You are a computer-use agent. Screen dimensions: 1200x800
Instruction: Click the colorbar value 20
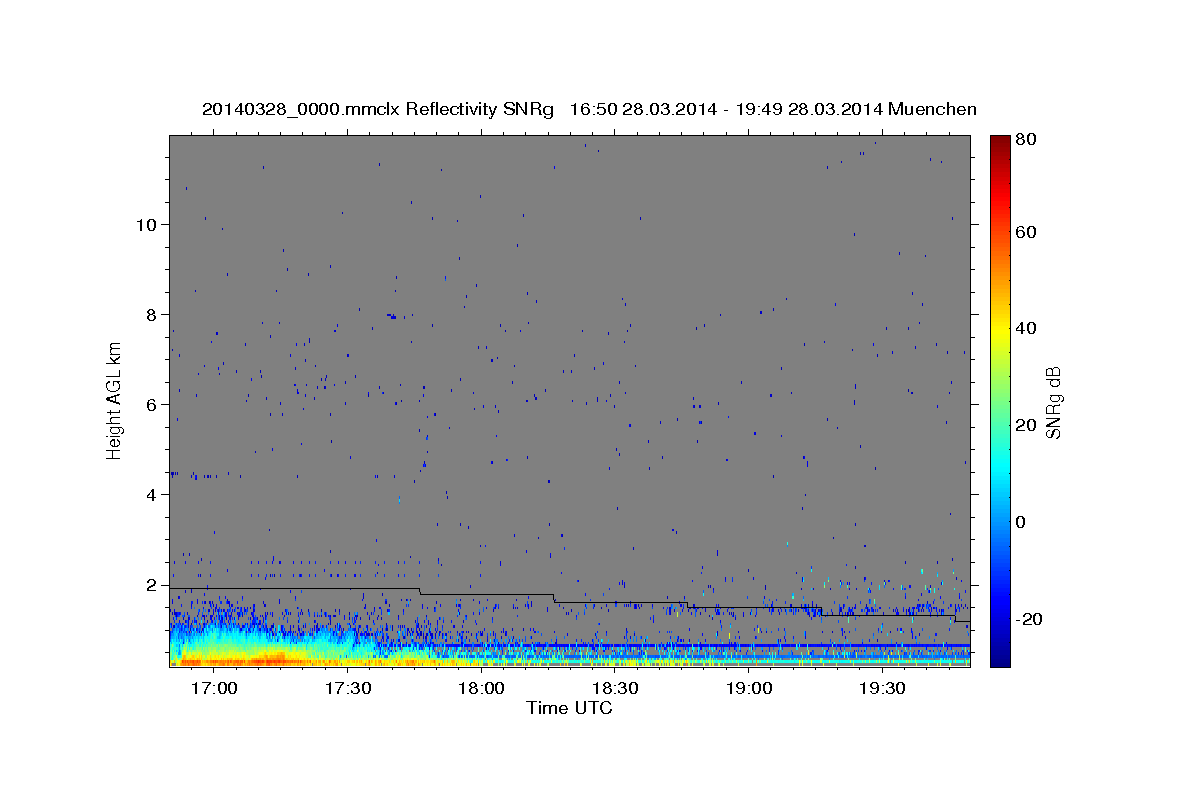coord(1026,425)
